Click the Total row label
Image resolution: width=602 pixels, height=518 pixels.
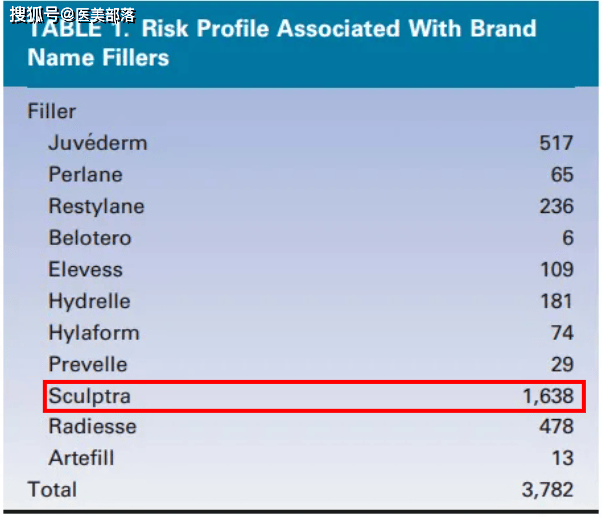click(52, 490)
